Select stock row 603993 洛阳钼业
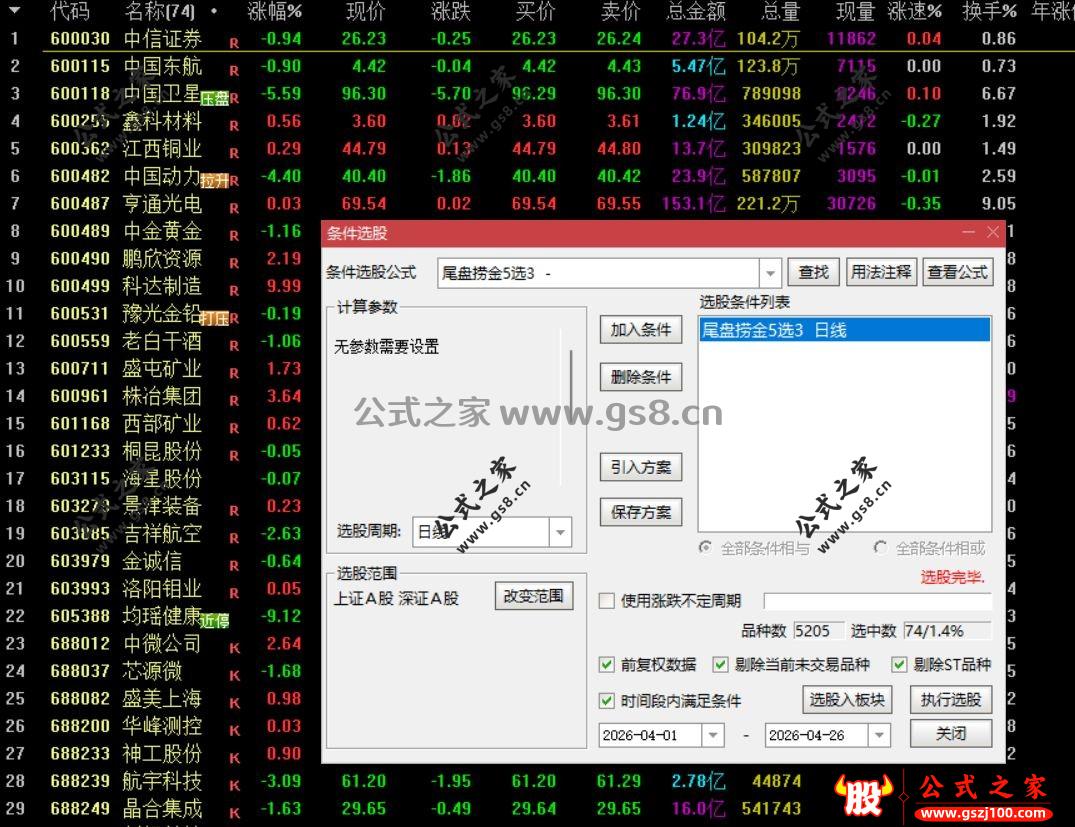This screenshot has height=827, width=1075. [x=160, y=588]
